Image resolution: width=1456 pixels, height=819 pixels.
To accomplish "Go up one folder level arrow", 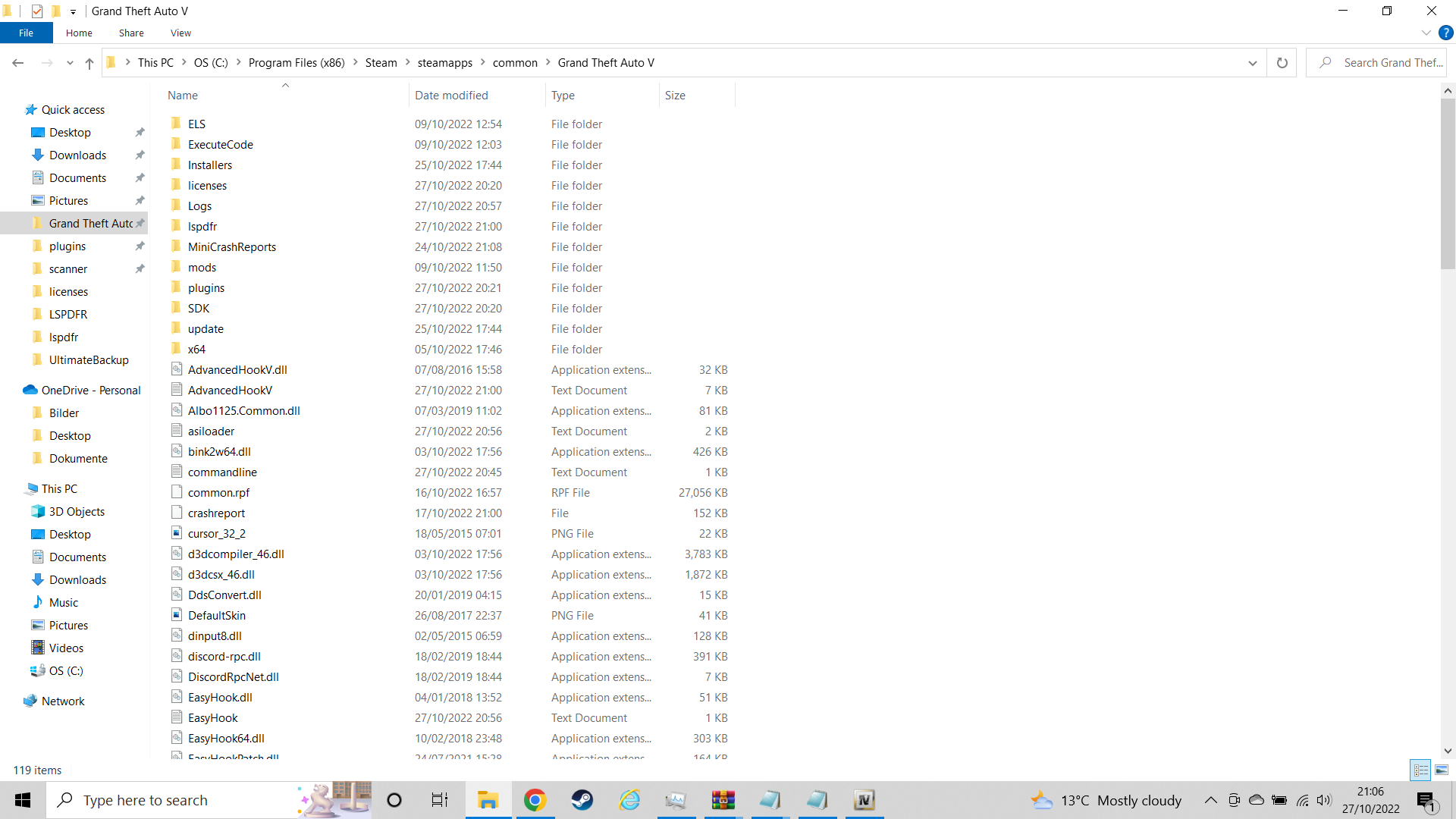I will click(89, 63).
